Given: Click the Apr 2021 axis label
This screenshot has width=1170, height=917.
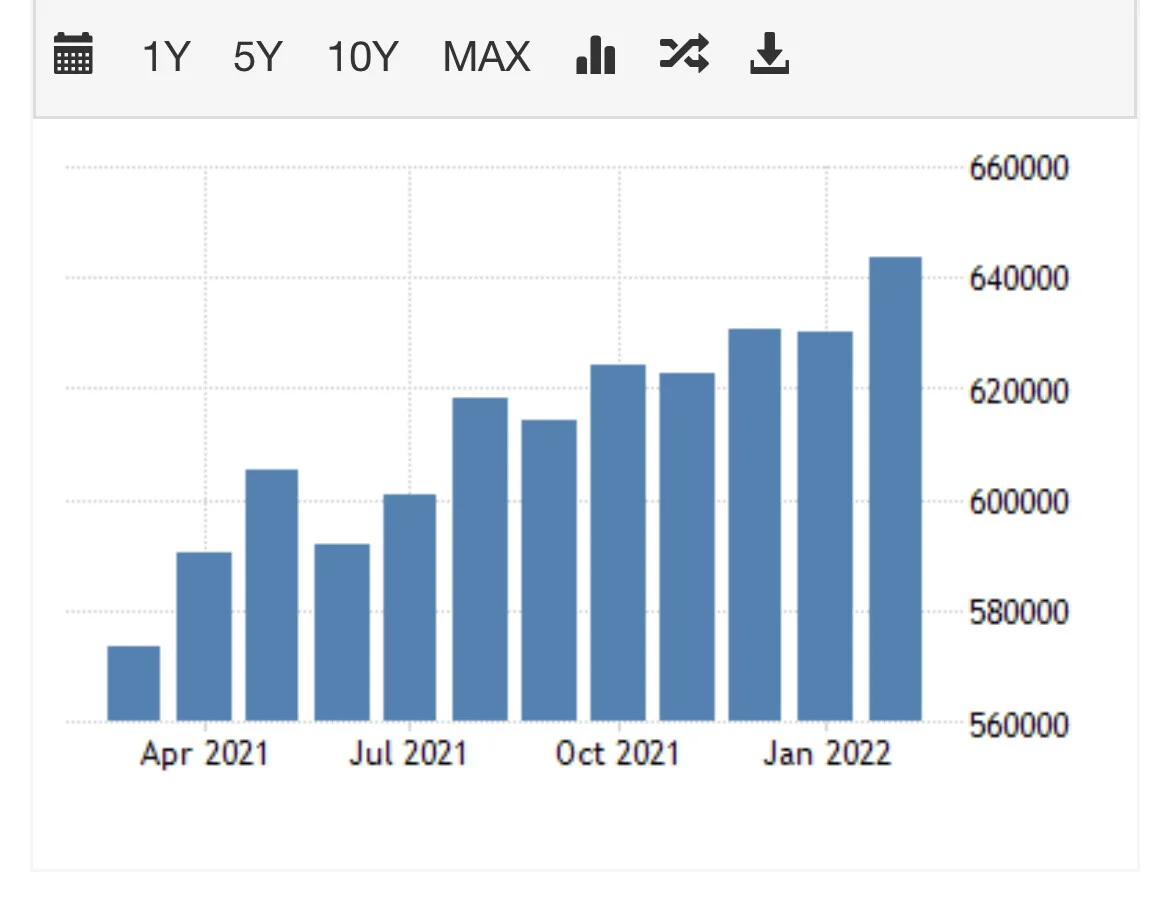Looking at the screenshot, I should click(204, 753).
